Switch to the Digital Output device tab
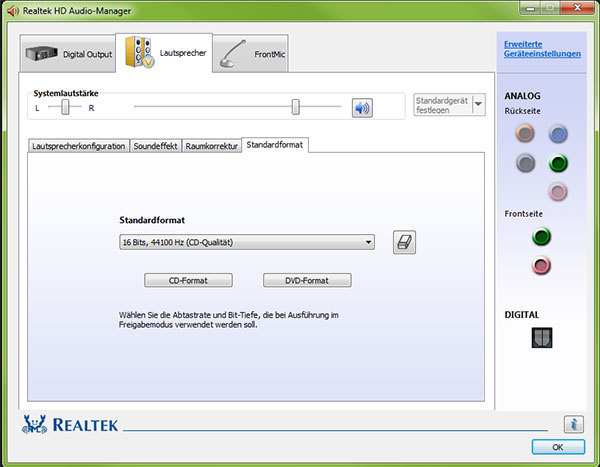 pos(68,54)
